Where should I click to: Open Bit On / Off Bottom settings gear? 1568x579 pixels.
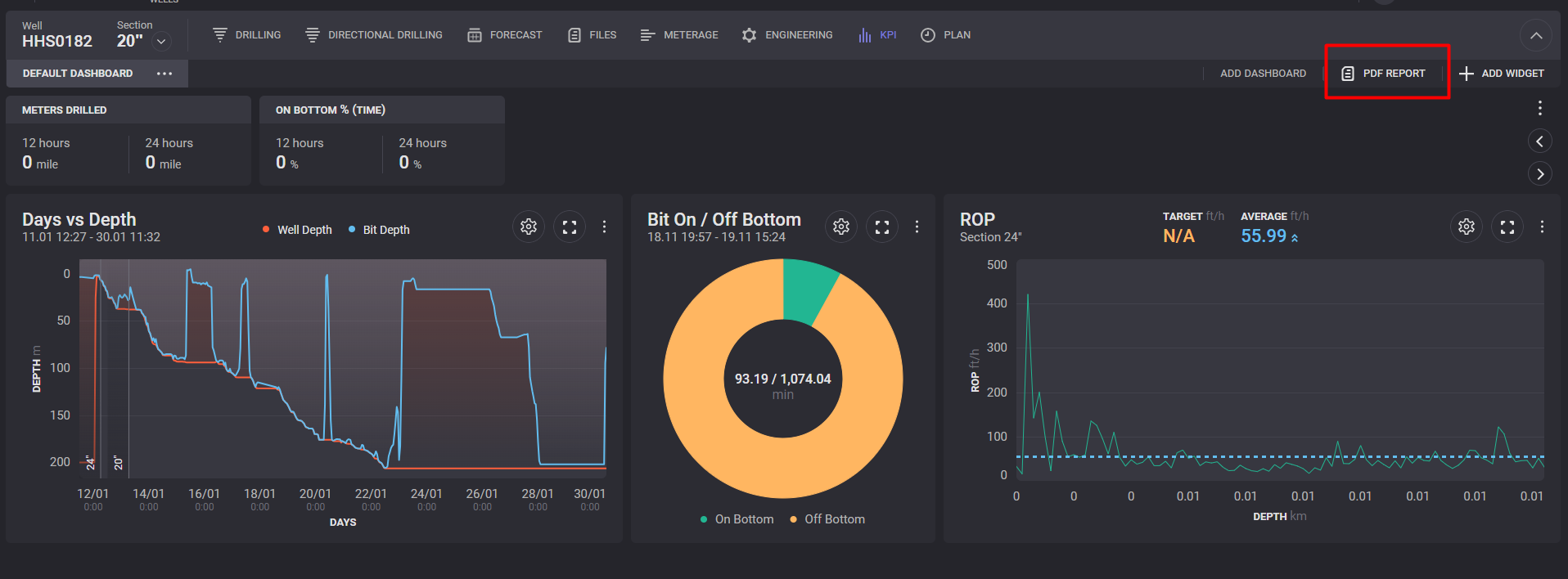pyautogui.click(x=841, y=227)
